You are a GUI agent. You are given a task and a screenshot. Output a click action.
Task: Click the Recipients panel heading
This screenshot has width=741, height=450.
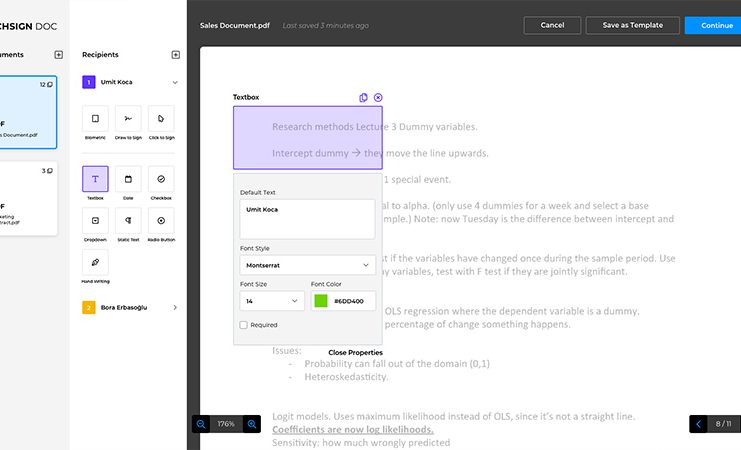pos(100,55)
